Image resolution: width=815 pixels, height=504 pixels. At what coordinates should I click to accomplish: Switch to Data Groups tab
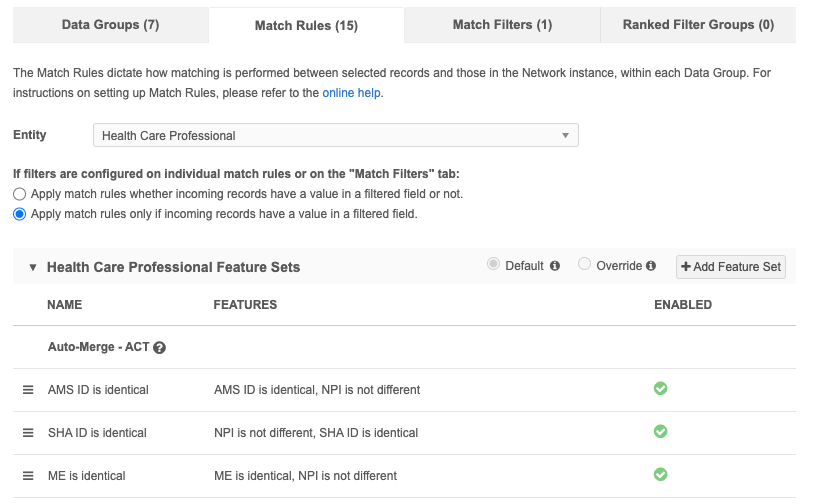click(110, 25)
